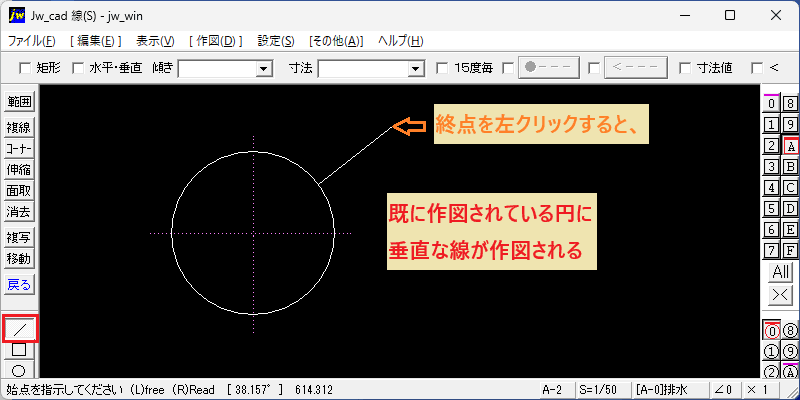Select layer group C square button
Screen dimensions: 800x400
[790, 187]
